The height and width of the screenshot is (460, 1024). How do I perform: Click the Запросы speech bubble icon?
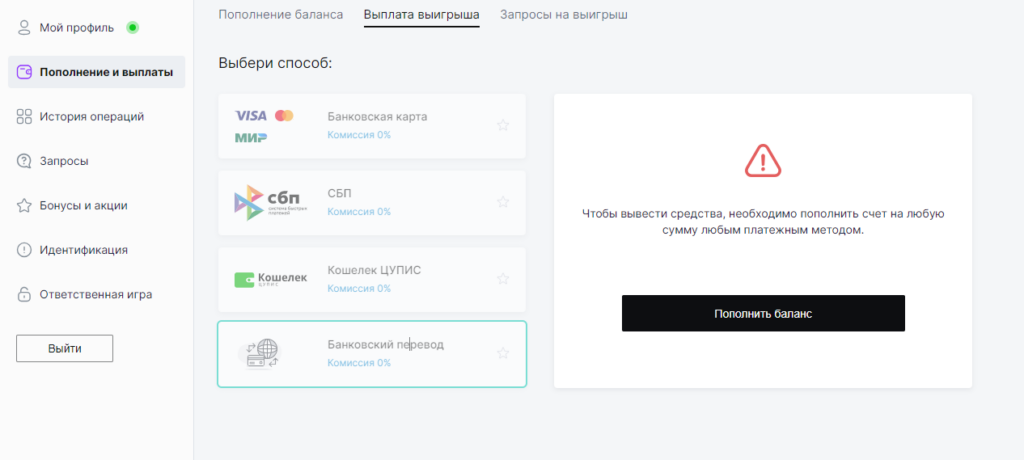point(24,161)
